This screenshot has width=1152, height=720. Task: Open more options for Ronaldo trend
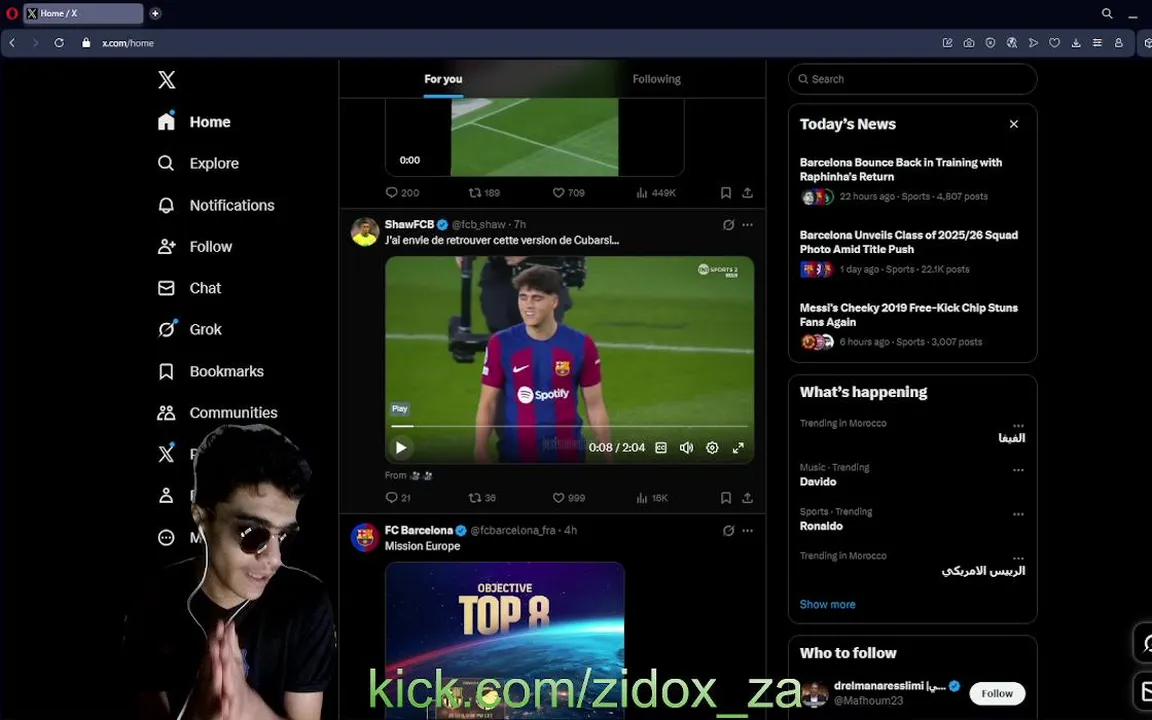(x=1018, y=514)
